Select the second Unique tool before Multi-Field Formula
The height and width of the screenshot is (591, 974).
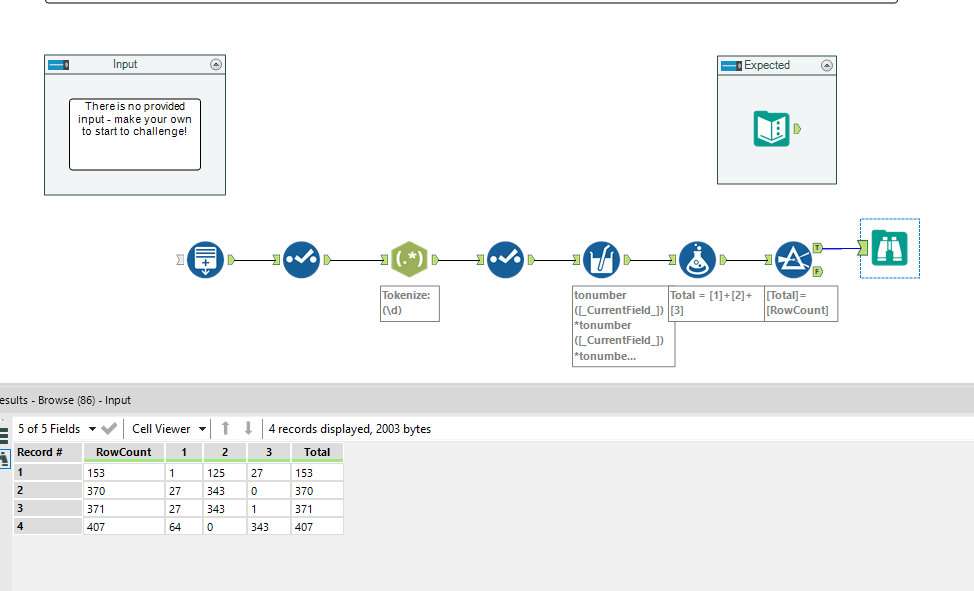coord(505,258)
